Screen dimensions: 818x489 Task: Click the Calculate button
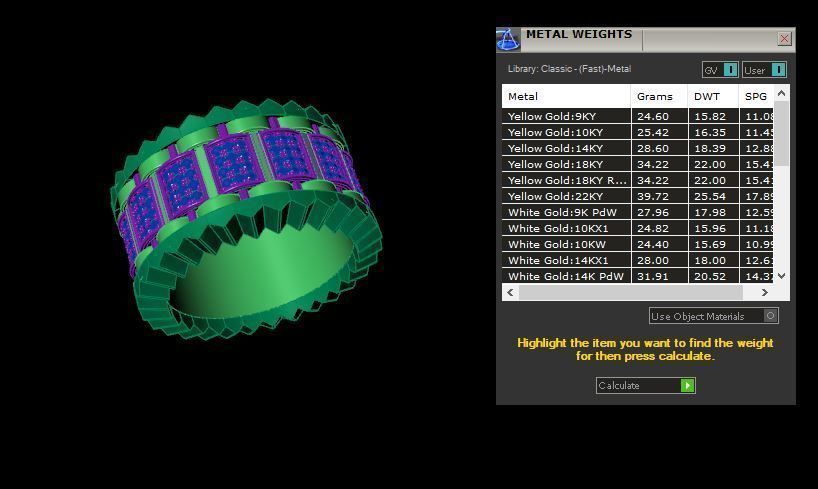coord(645,386)
